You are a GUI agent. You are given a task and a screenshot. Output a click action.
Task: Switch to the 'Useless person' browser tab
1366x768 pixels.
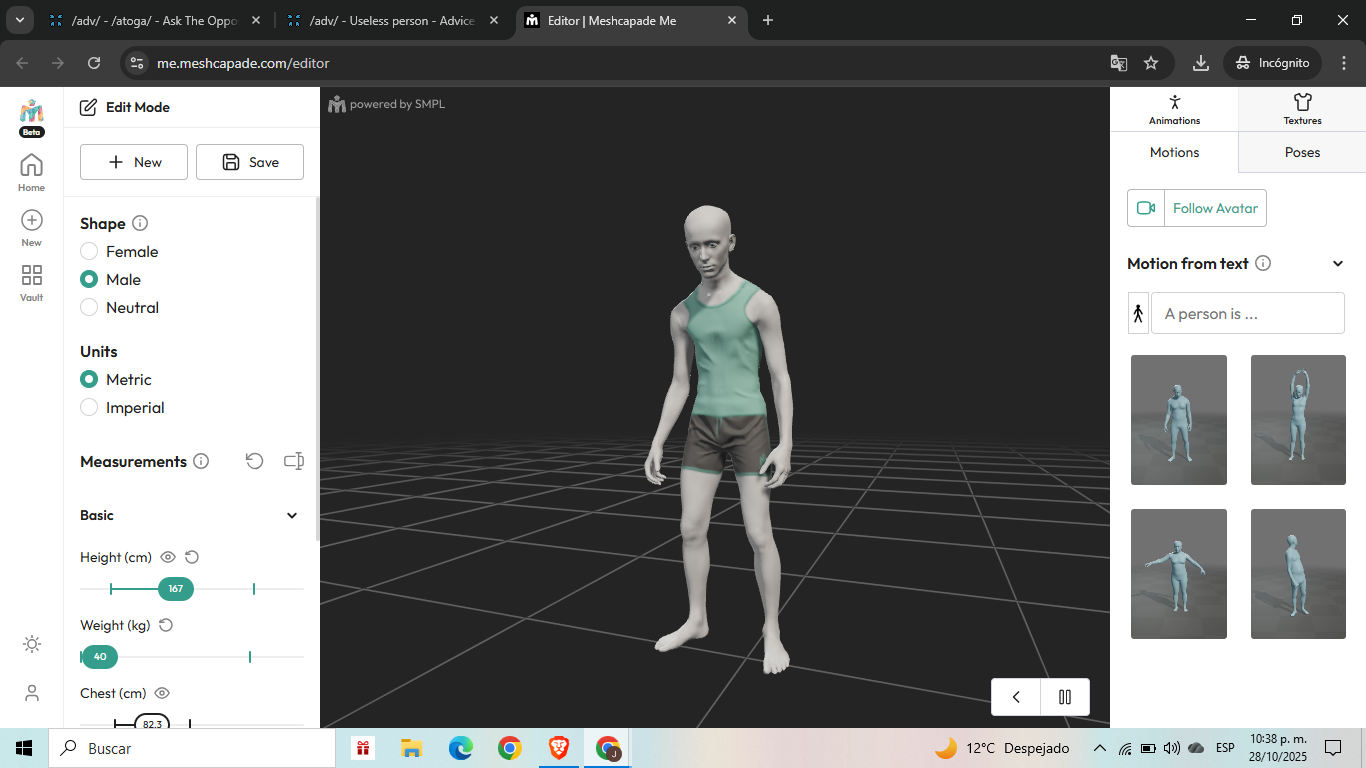(392, 20)
